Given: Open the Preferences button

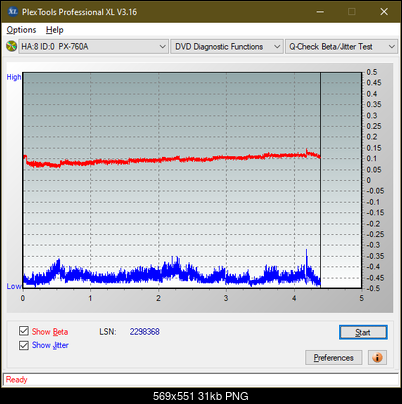Looking at the screenshot, I should (334, 358).
